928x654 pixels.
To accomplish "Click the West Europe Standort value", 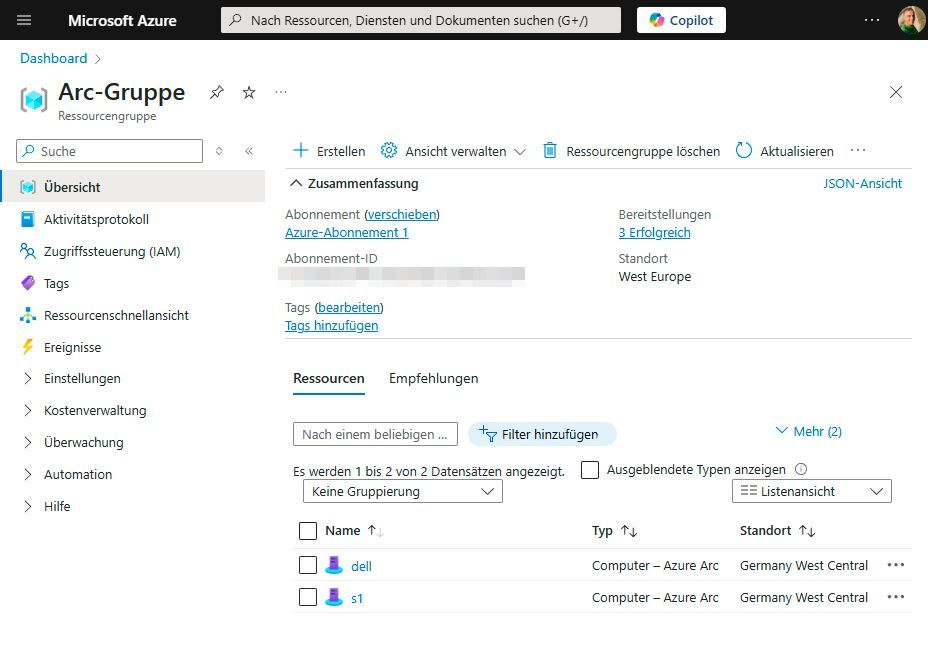I will pyautogui.click(x=655, y=276).
